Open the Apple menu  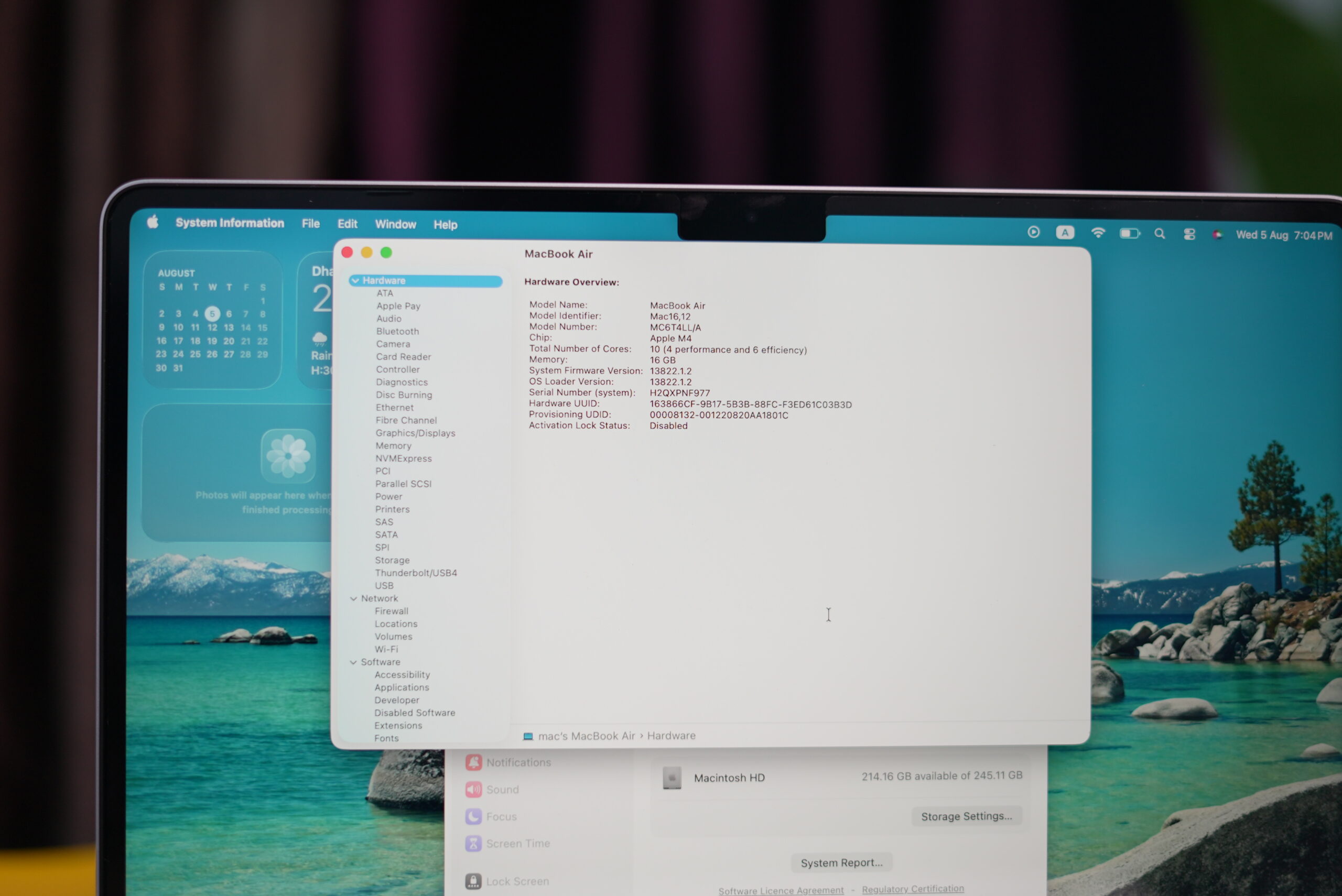click(x=153, y=222)
